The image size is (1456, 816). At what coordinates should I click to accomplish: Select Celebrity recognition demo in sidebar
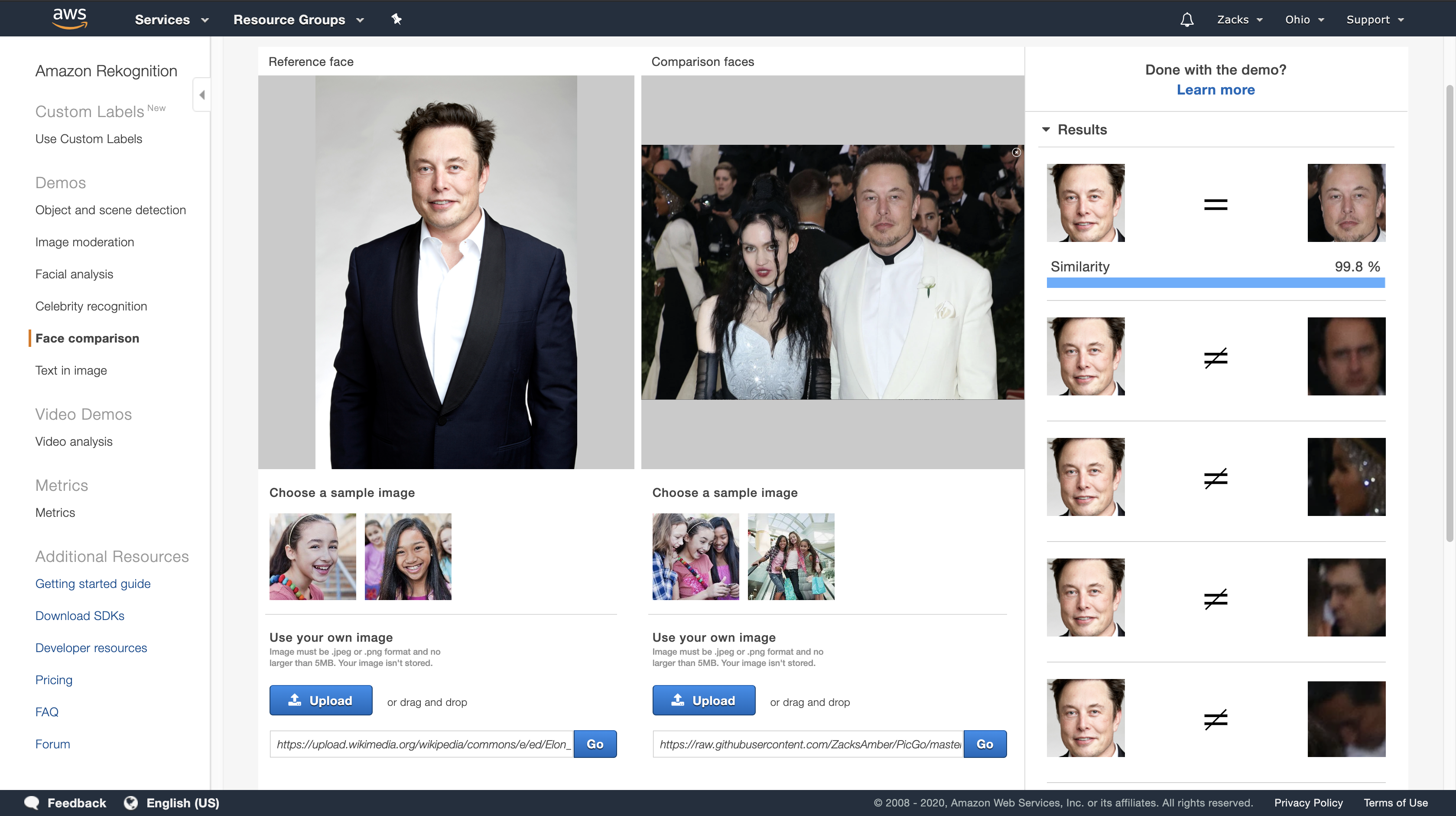[x=91, y=306]
